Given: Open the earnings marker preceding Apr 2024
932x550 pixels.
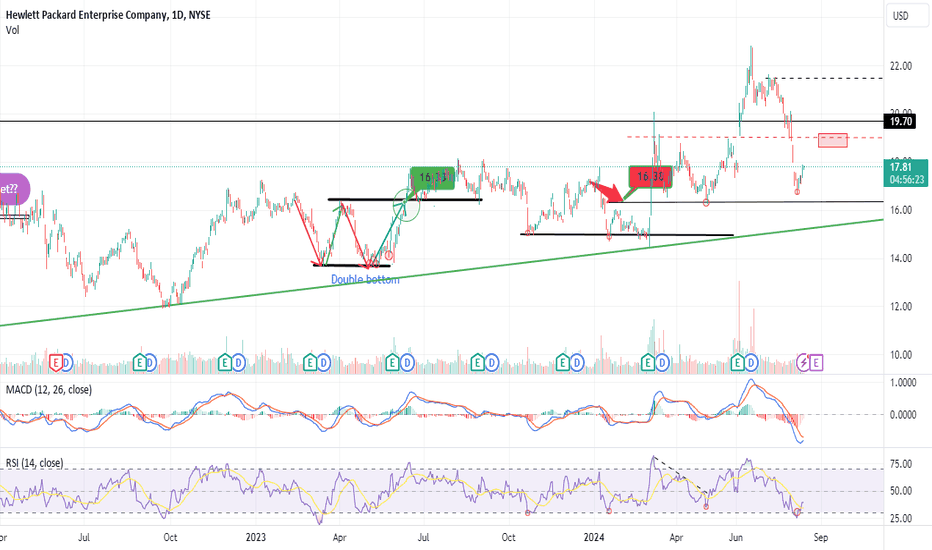Looking at the screenshot, I should click(x=647, y=362).
